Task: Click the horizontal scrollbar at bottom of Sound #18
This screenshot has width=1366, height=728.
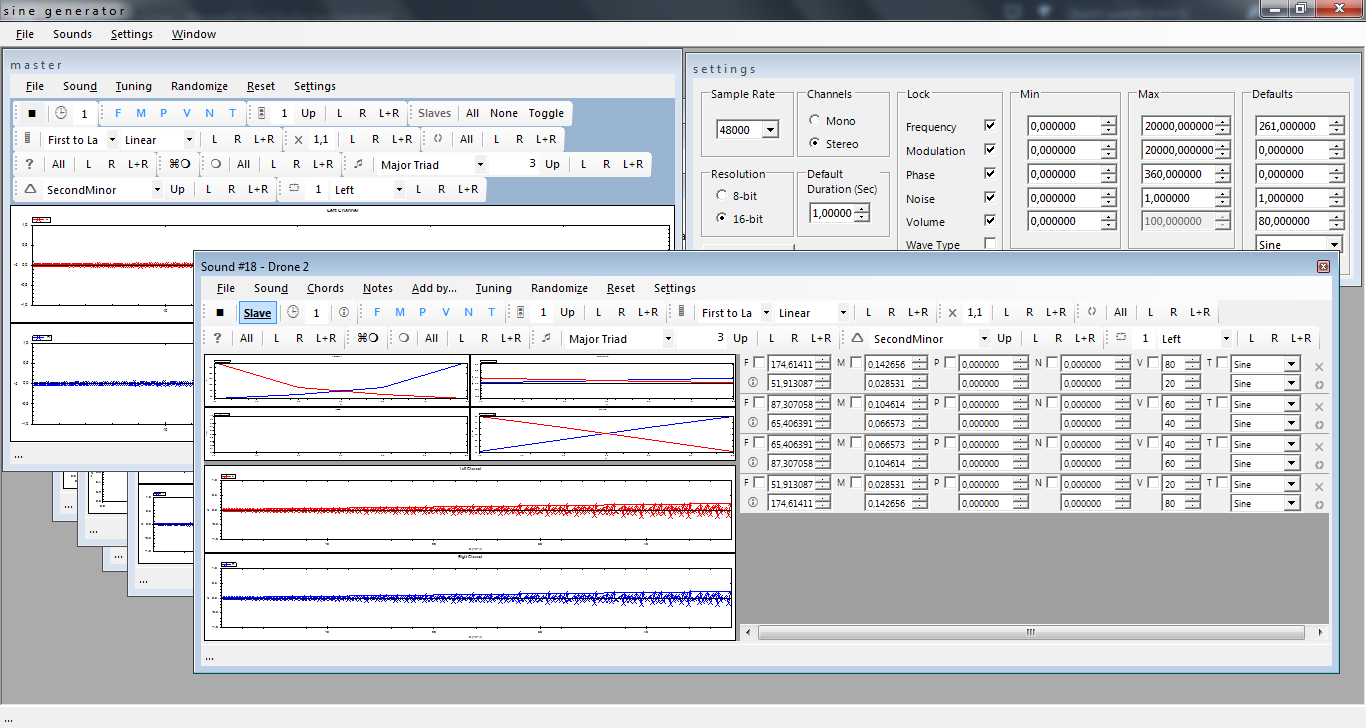Action: pyautogui.click(x=1030, y=632)
